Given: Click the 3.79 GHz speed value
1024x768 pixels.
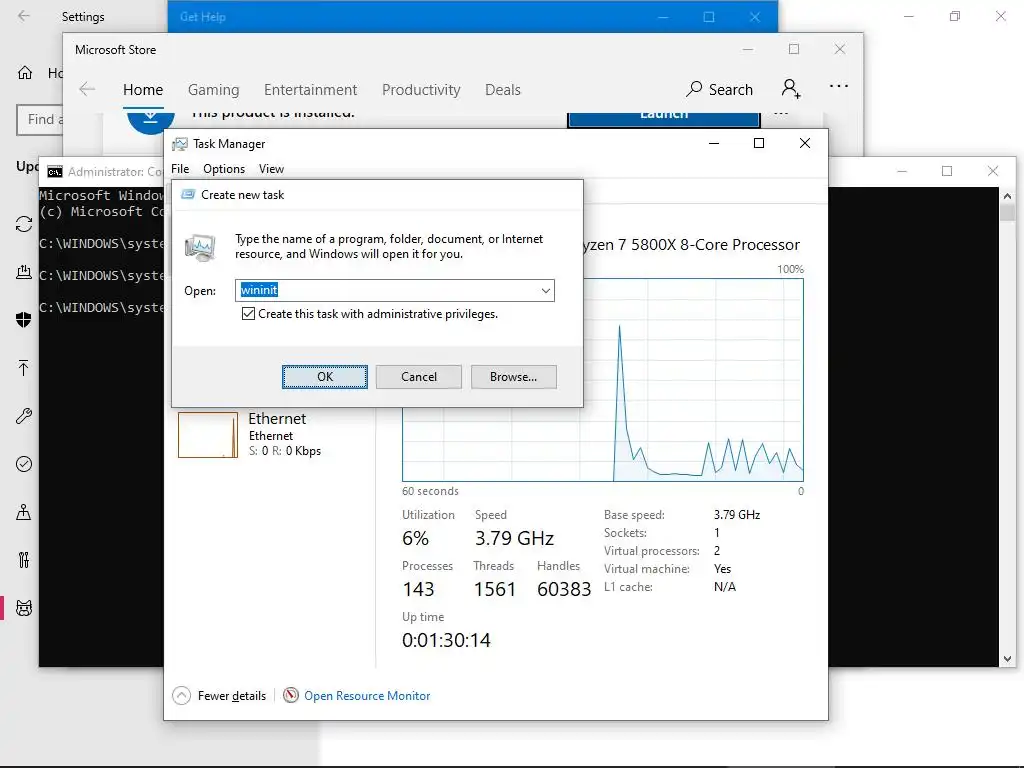Looking at the screenshot, I should pos(515,538).
